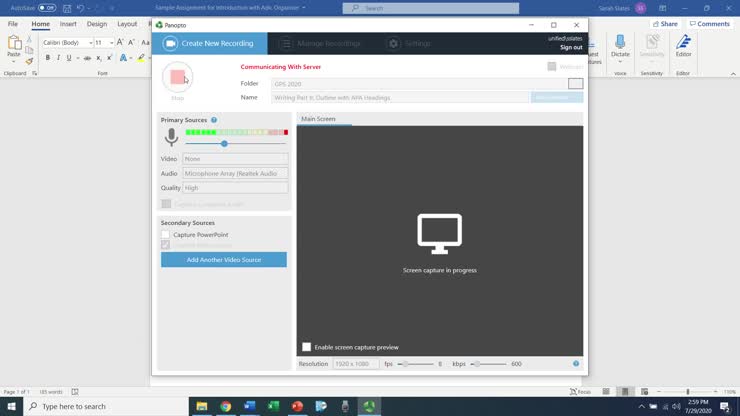Open the Audio source dropdown
Image resolution: width=740 pixels, height=416 pixels.
click(x=235, y=173)
